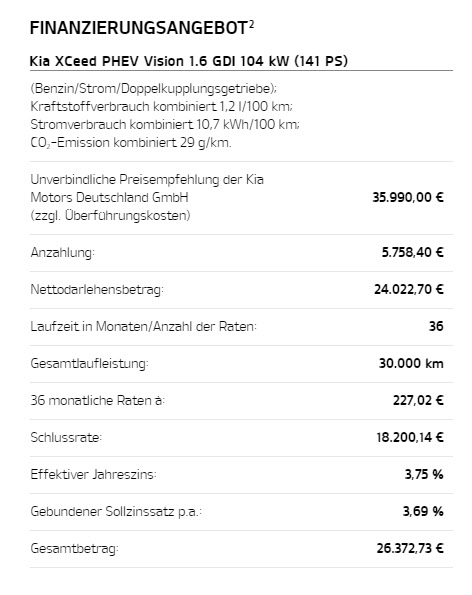Image resolution: width=472 pixels, height=595 pixels.
Task: Click the Gebundener Sollzinssatz p.a. label
Action: pyautogui.click(x=116, y=512)
